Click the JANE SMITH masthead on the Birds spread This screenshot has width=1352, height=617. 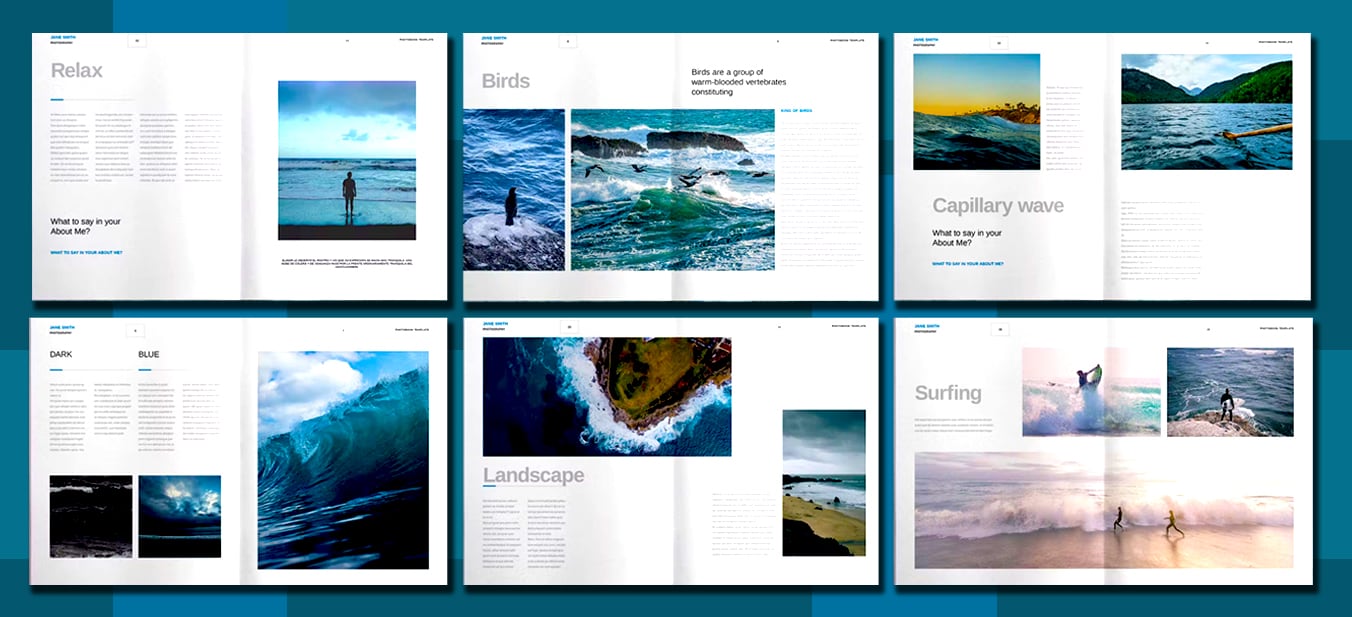click(493, 37)
